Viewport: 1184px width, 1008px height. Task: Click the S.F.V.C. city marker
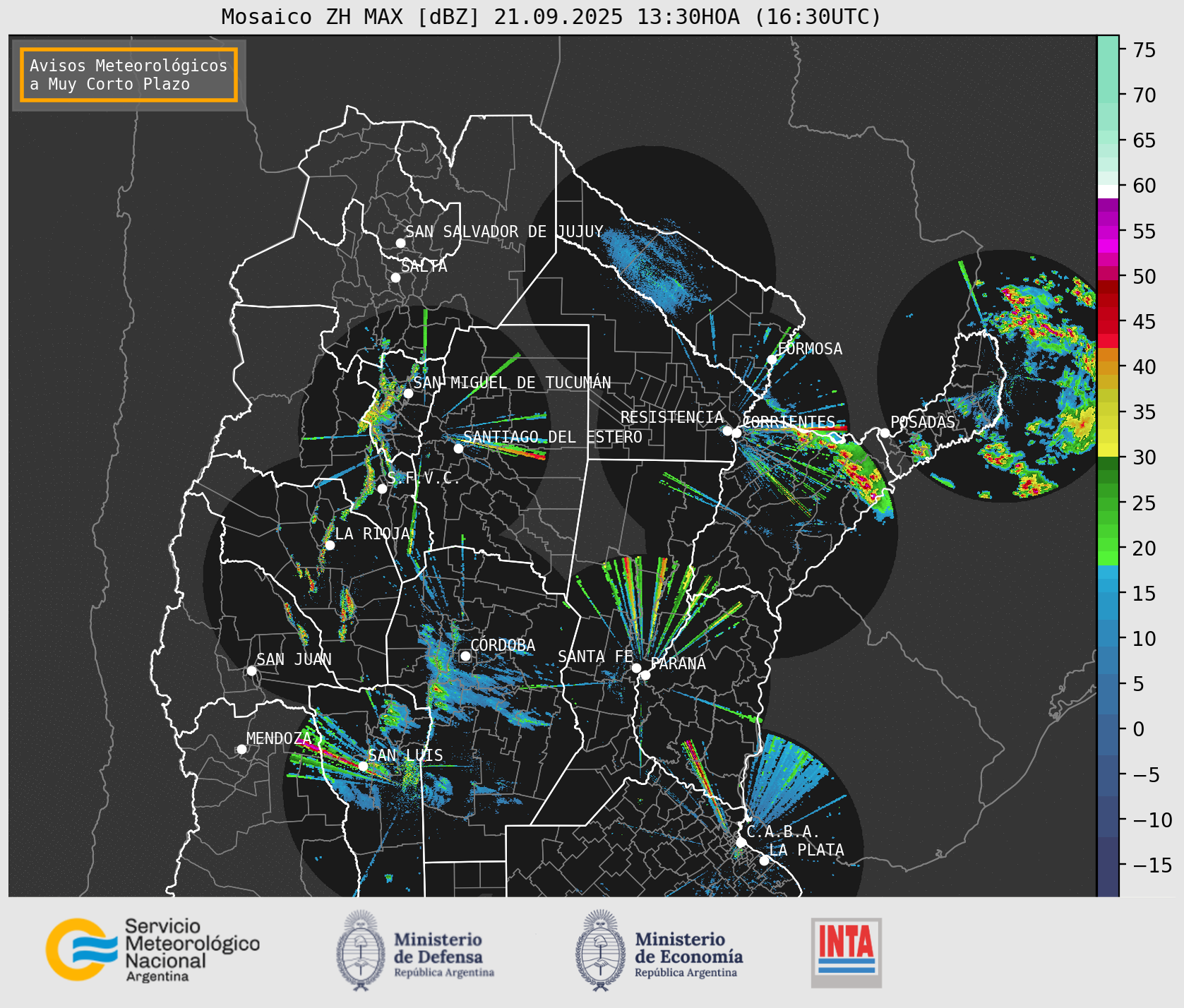click(382, 488)
